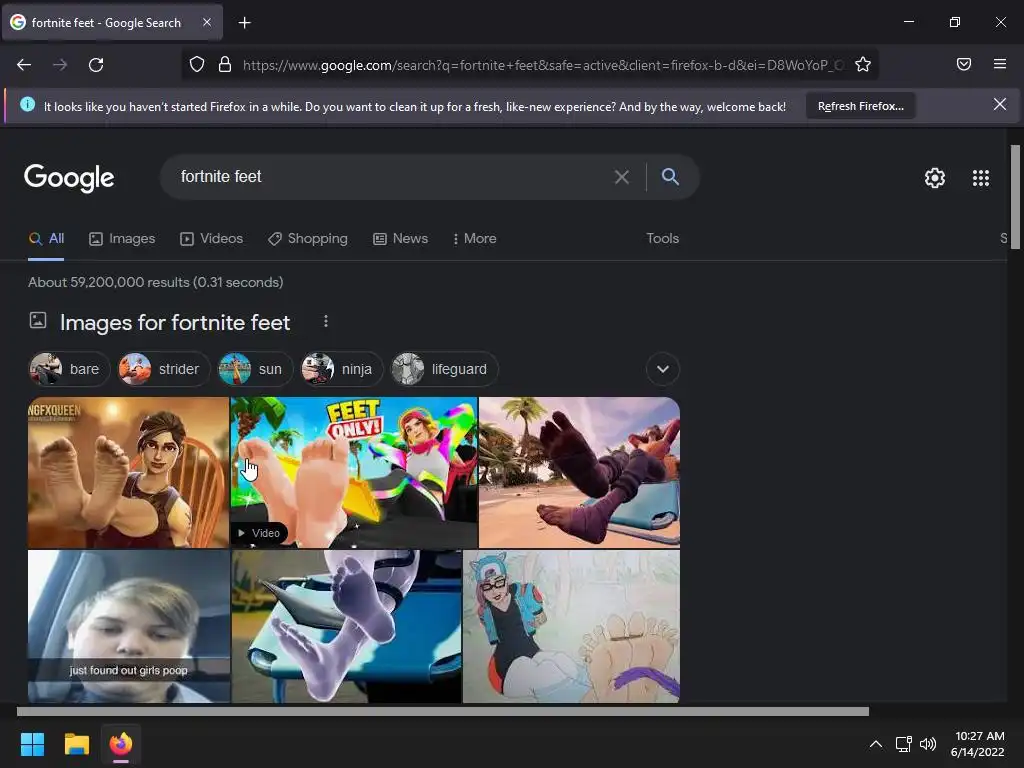Image resolution: width=1024 pixels, height=768 pixels.
Task: Select the sun filter chip
Action: click(x=254, y=369)
